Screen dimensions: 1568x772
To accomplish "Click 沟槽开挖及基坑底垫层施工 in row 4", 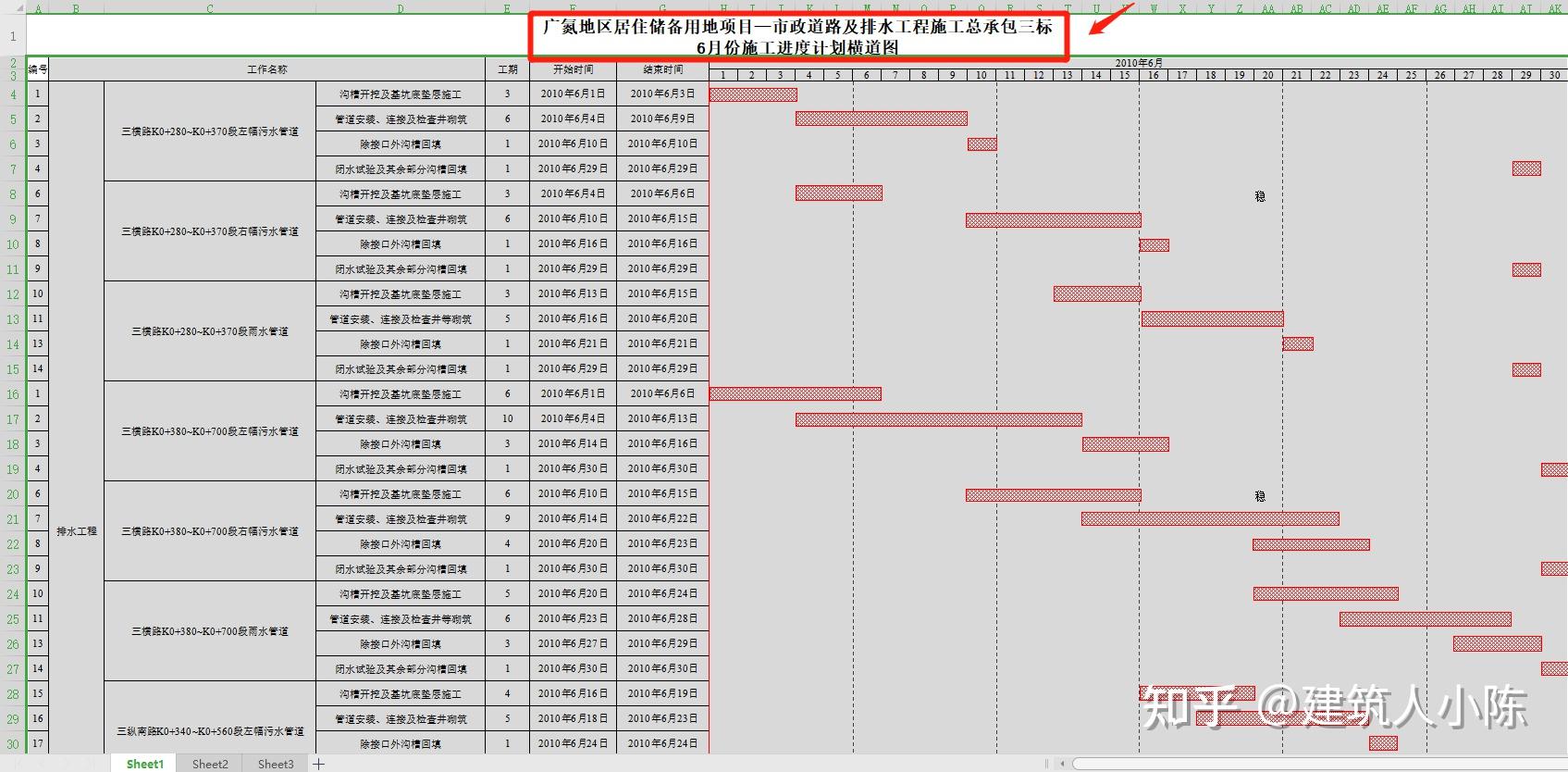I will tap(401, 94).
